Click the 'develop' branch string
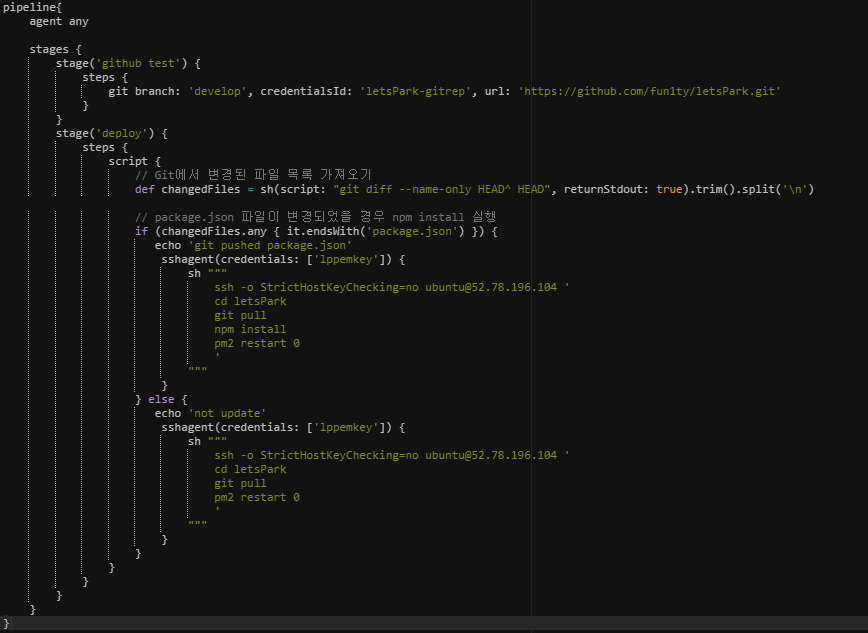 217,91
